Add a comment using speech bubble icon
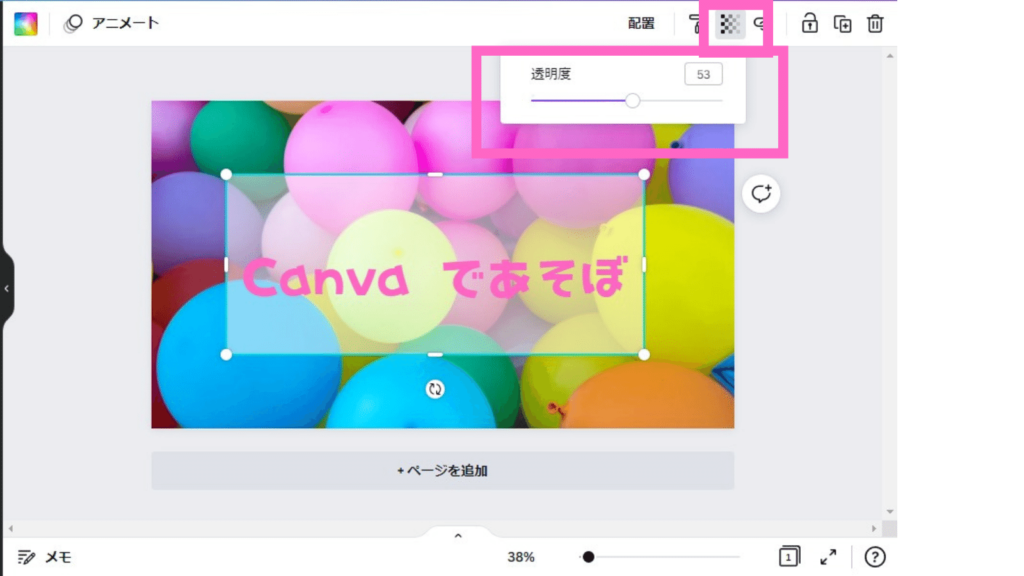Screen dimensions: 1024x576 [761, 194]
